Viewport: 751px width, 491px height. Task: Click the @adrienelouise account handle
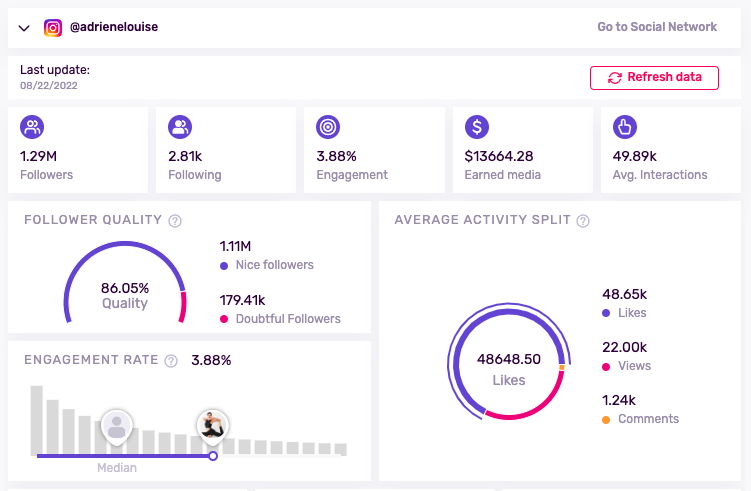(114, 28)
